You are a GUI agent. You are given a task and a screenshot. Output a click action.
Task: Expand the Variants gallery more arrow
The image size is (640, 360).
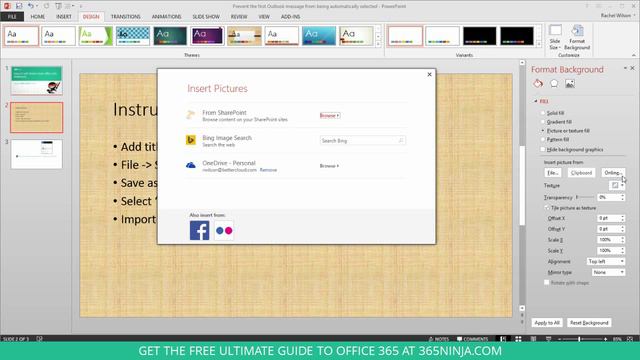pos(538,44)
